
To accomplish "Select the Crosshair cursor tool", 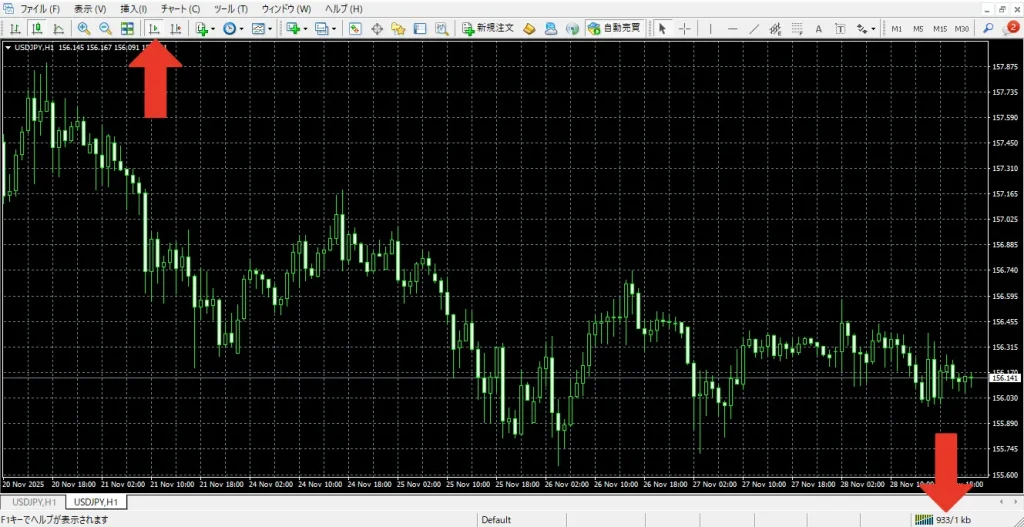I will click(684, 29).
